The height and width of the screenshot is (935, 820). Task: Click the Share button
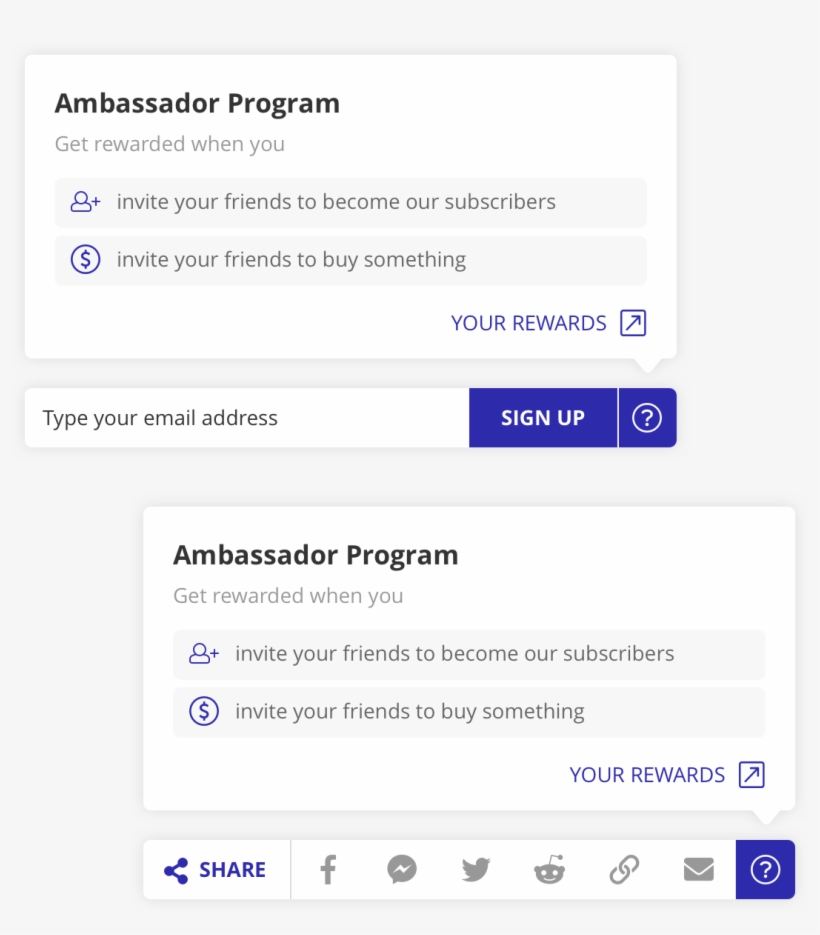(216, 870)
